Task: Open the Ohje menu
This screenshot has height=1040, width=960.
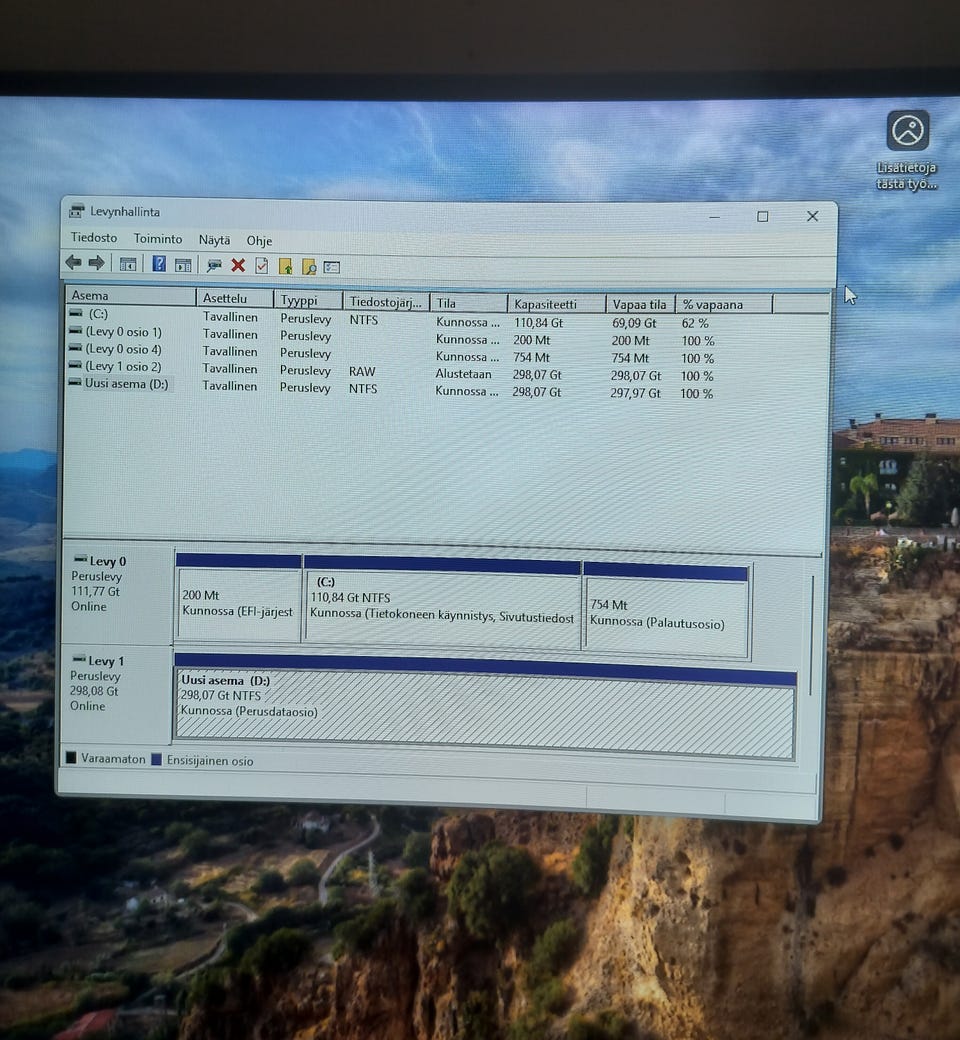Action: coord(259,241)
